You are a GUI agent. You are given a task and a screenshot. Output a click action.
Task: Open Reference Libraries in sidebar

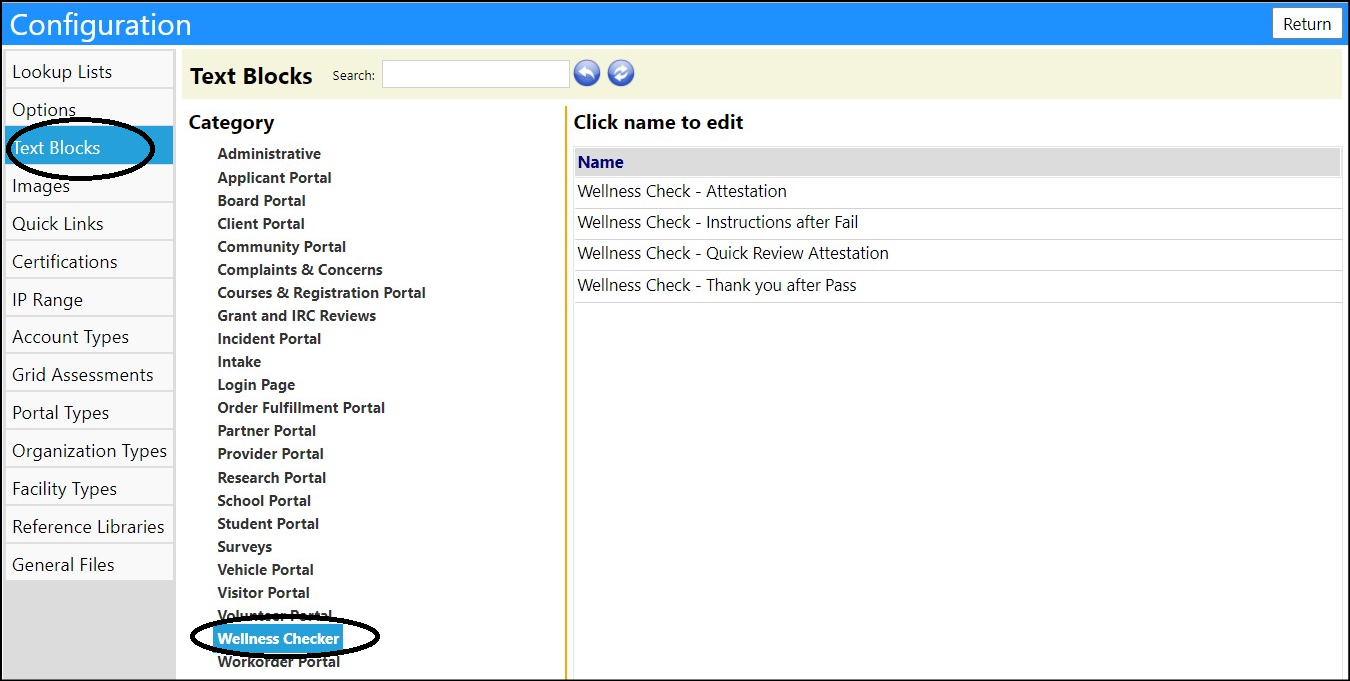(89, 527)
